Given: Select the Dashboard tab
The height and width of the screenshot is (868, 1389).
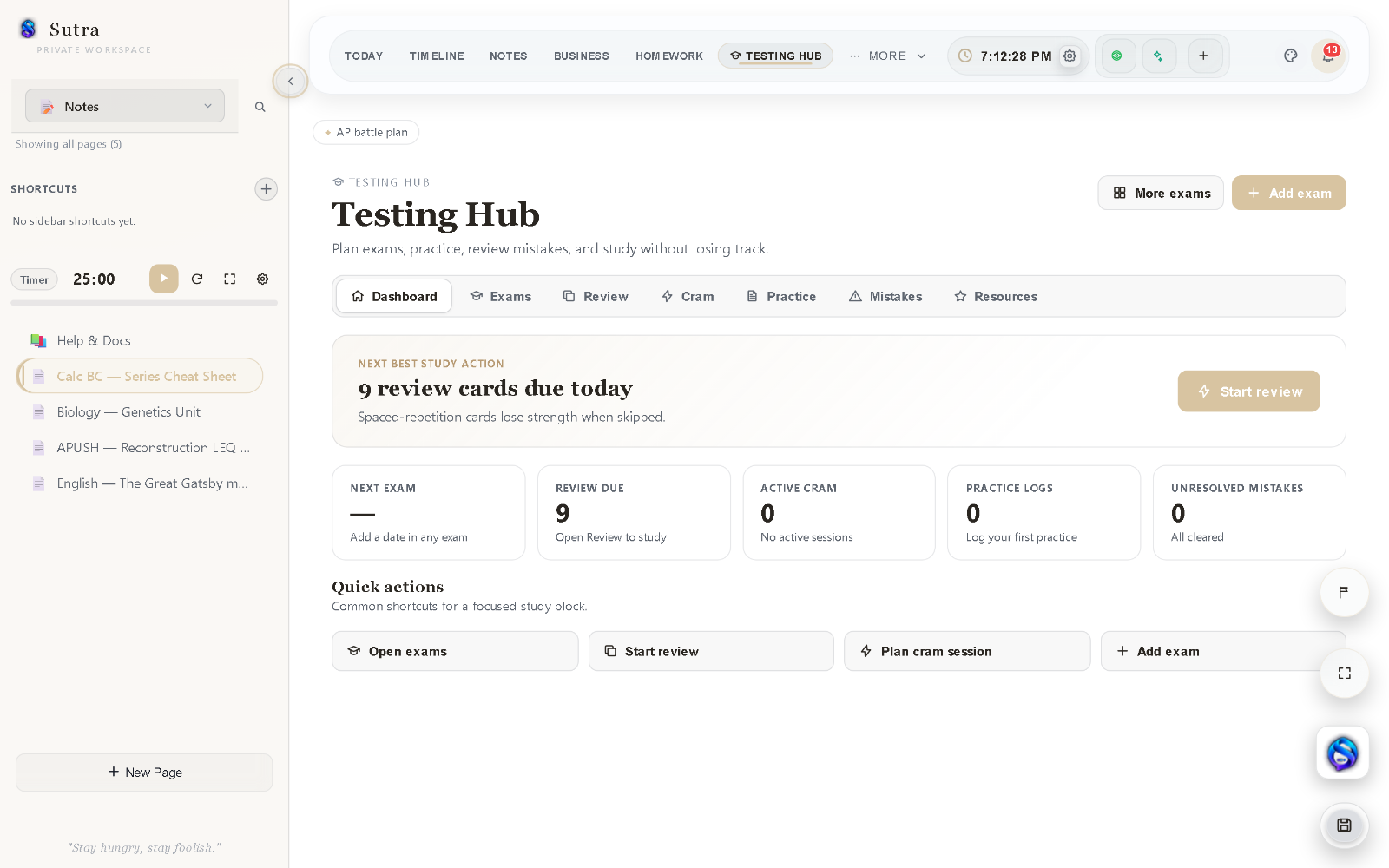Looking at the screenshot, I should coord(394,296).
